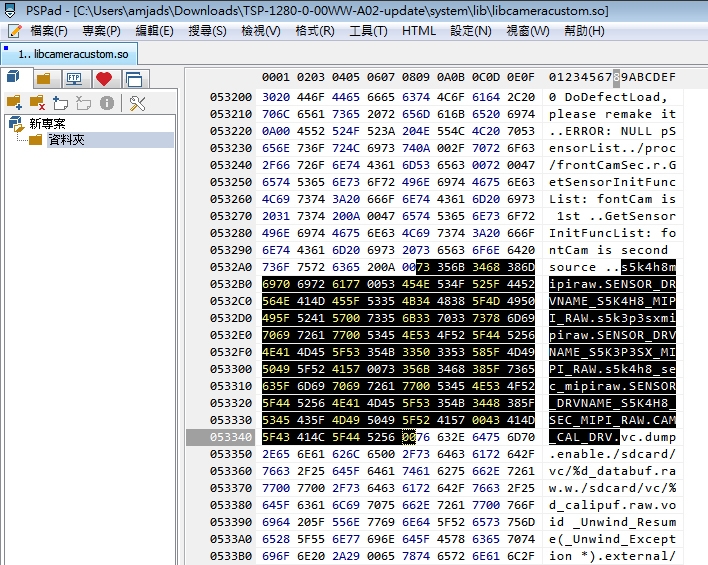Click hex value 3020 on row 053200
The width and height of the screenshot is (708, 565).
[276, 97]
